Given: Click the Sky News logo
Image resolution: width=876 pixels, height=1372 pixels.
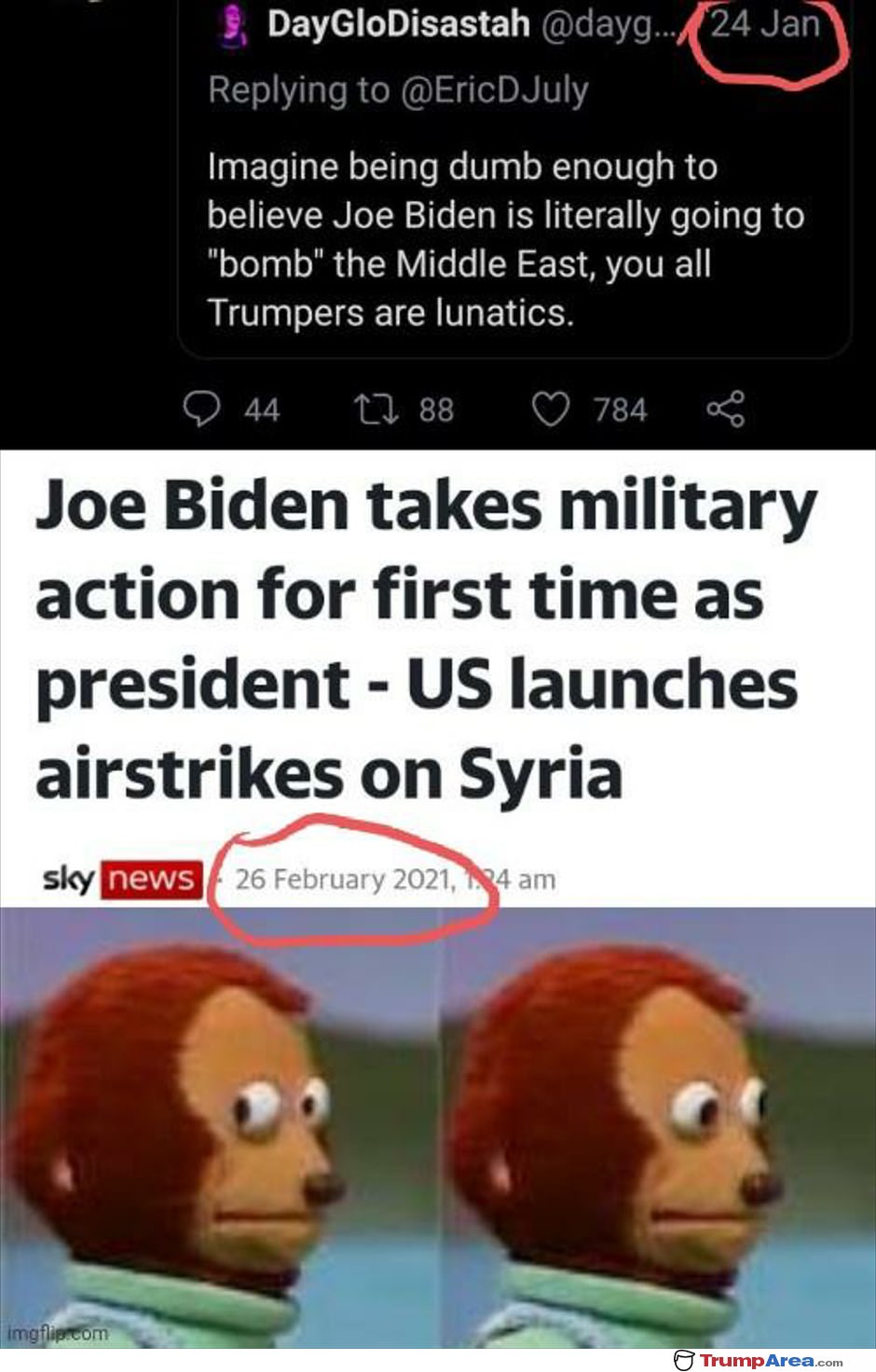Looking at the screenshot, I should (122, 878).
